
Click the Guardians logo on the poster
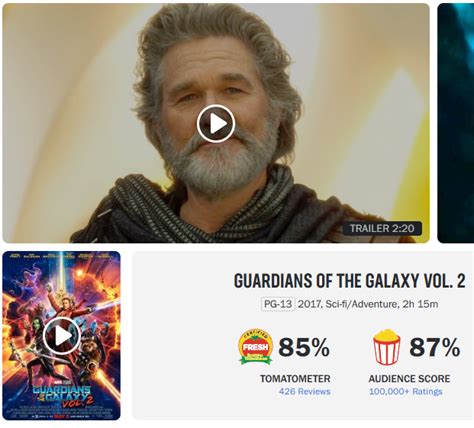coord(63,396)
